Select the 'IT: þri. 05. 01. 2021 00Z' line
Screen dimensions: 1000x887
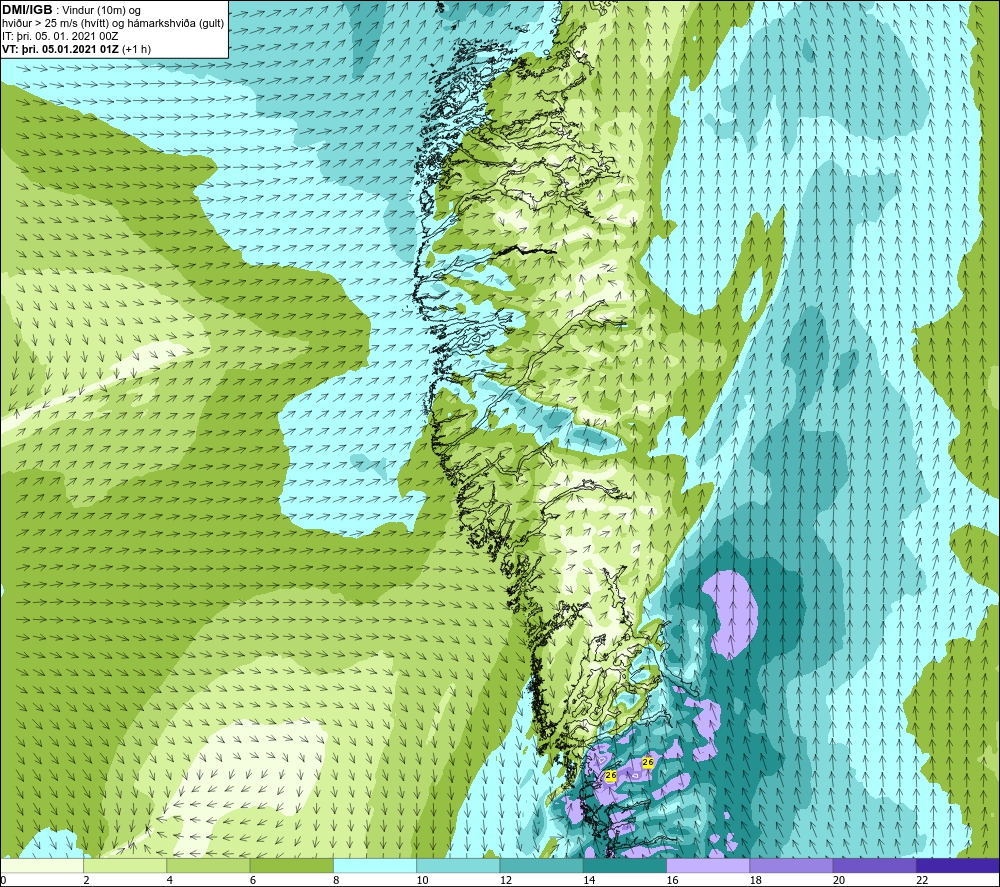coord(60,36)
